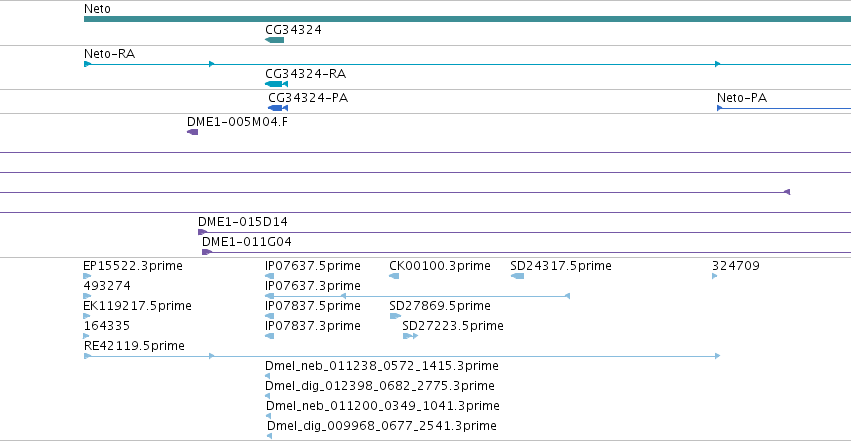Click the IP07837.5prime label

click(x=313, y=306)
